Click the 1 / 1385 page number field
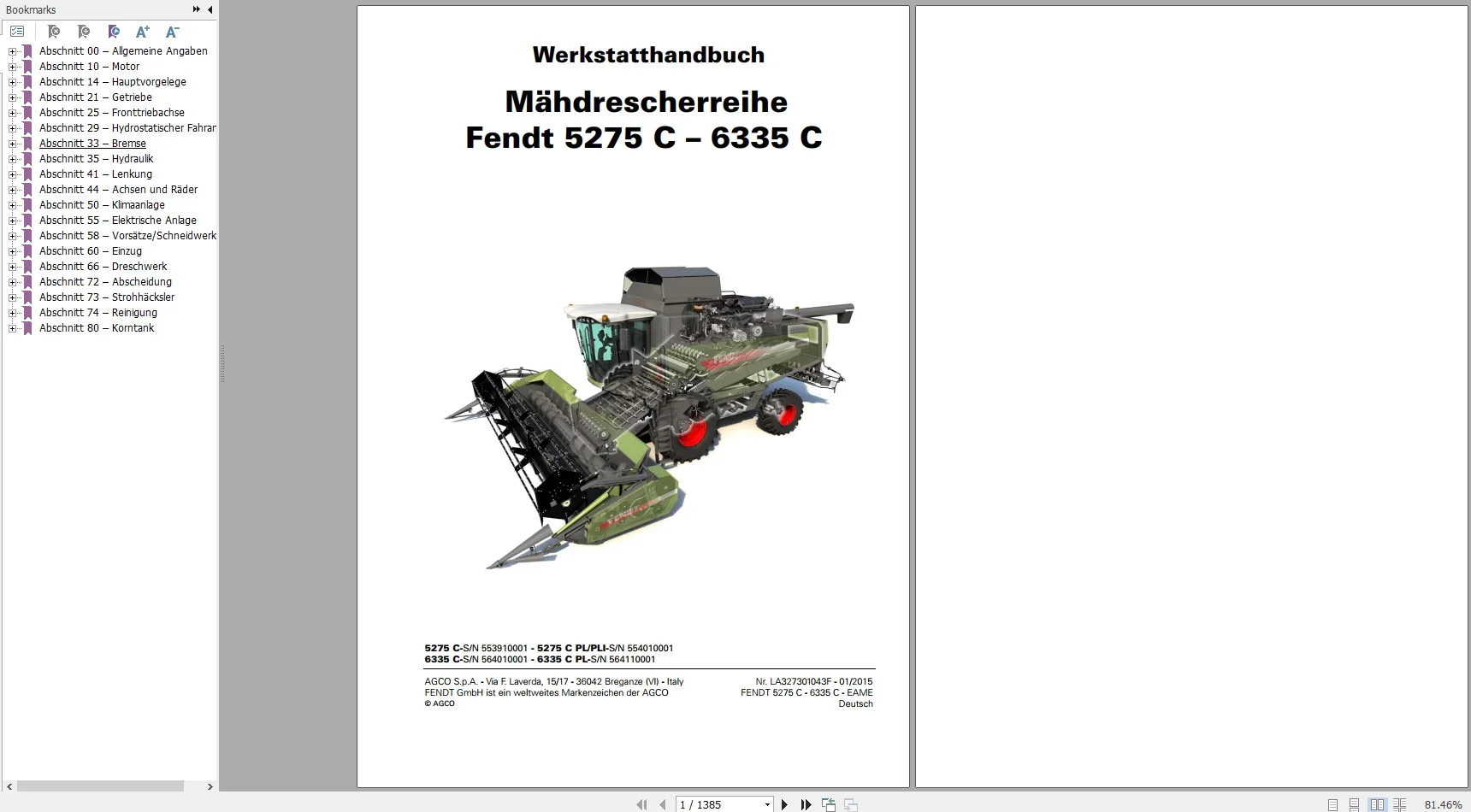Viewport: 1471px width, 812px height. coord(718,804)
